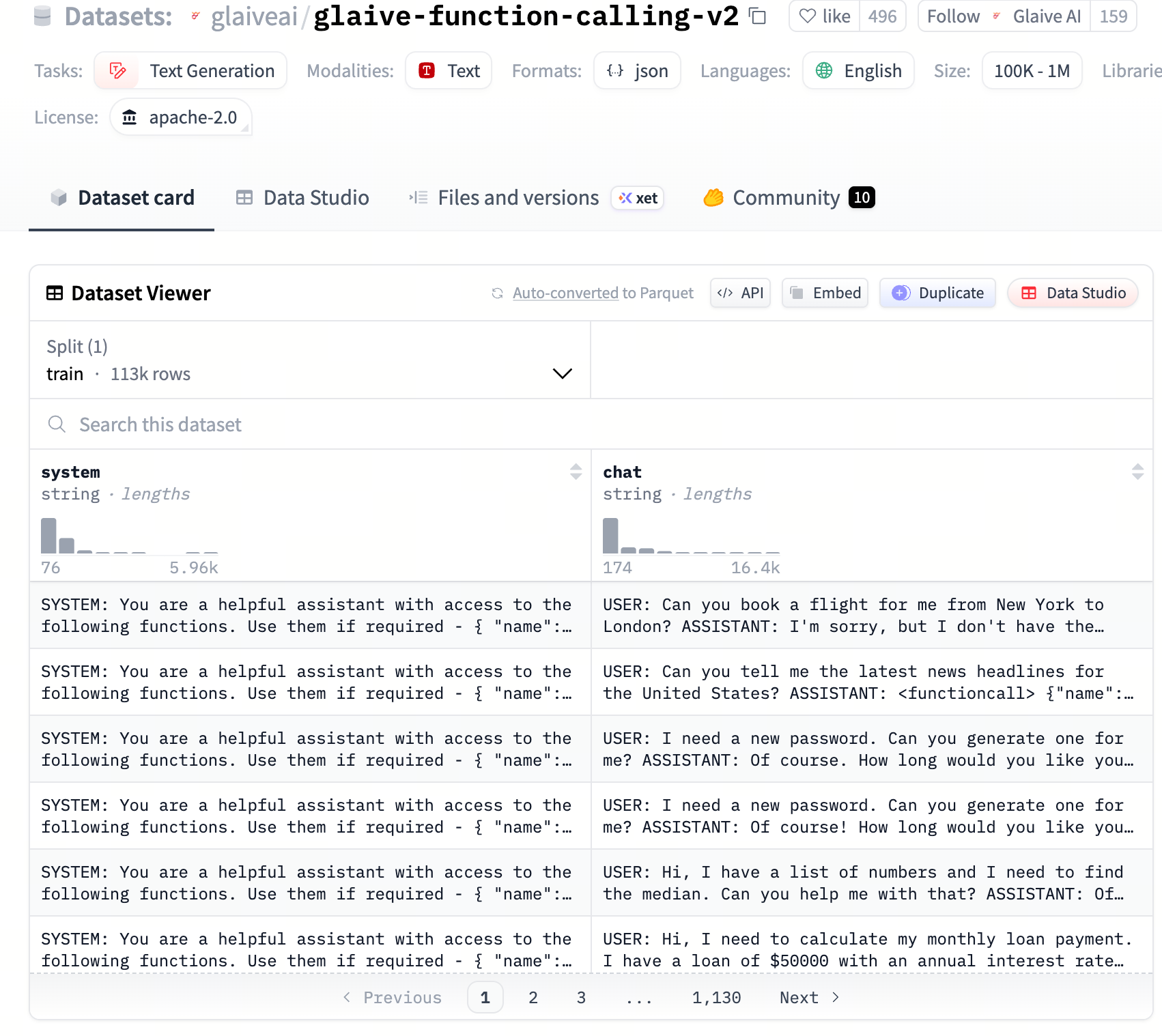Select the json format tag

(637, 71)
